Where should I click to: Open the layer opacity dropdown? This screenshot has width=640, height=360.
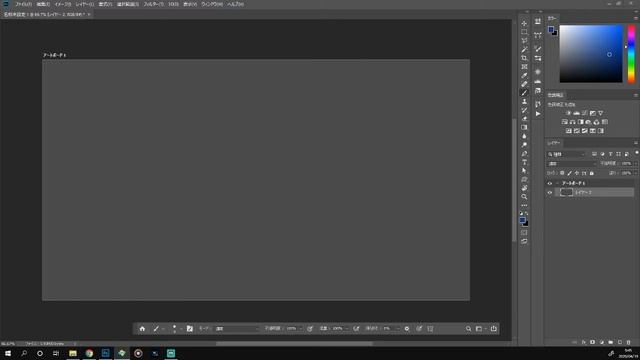click(636, 164)
